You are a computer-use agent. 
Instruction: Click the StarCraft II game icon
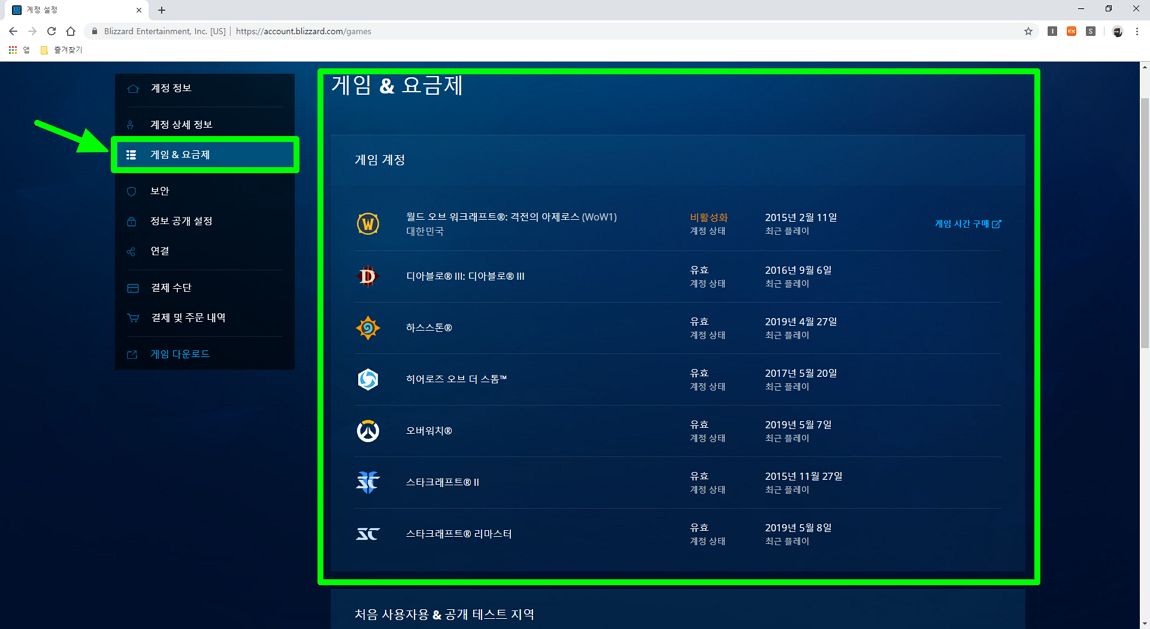[x=367, y=482]
